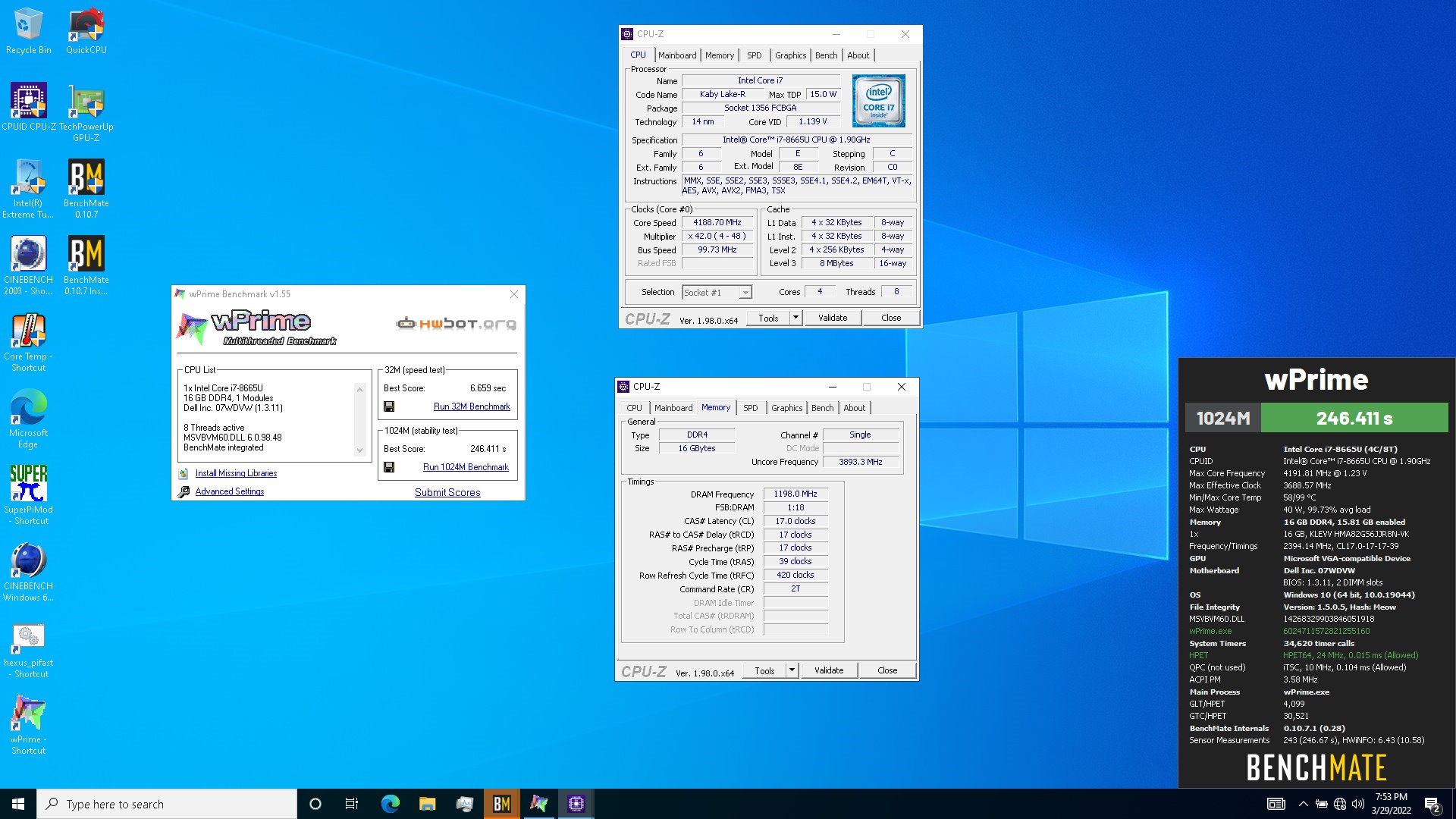Viewport: 1456px width, 819px height.
Task: Launch QuickCPU desktop shortcut
Action: [86, 32]
